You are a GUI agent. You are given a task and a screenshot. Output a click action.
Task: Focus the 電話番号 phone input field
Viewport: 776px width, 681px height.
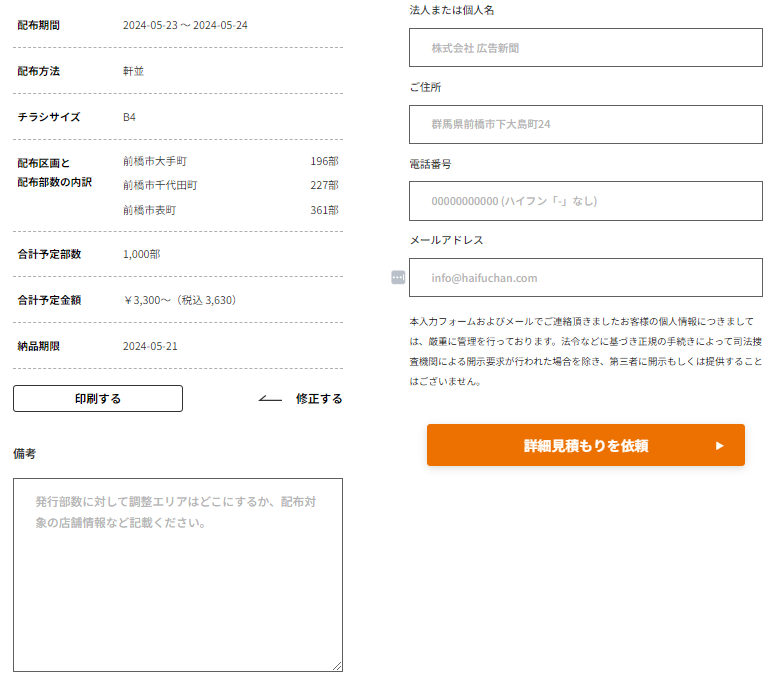(585, 201)
